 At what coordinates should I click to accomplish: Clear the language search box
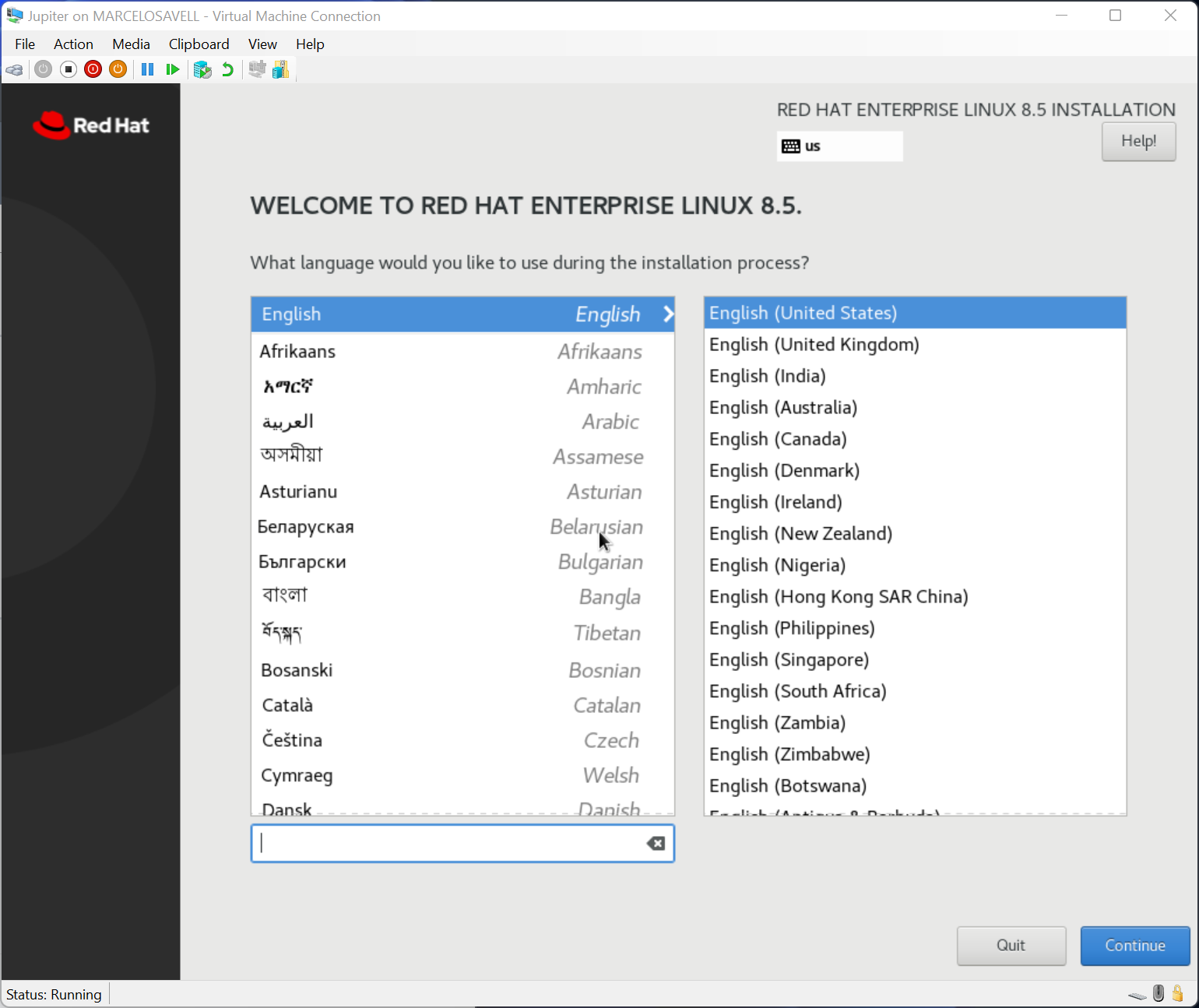[x=656, y=844]
